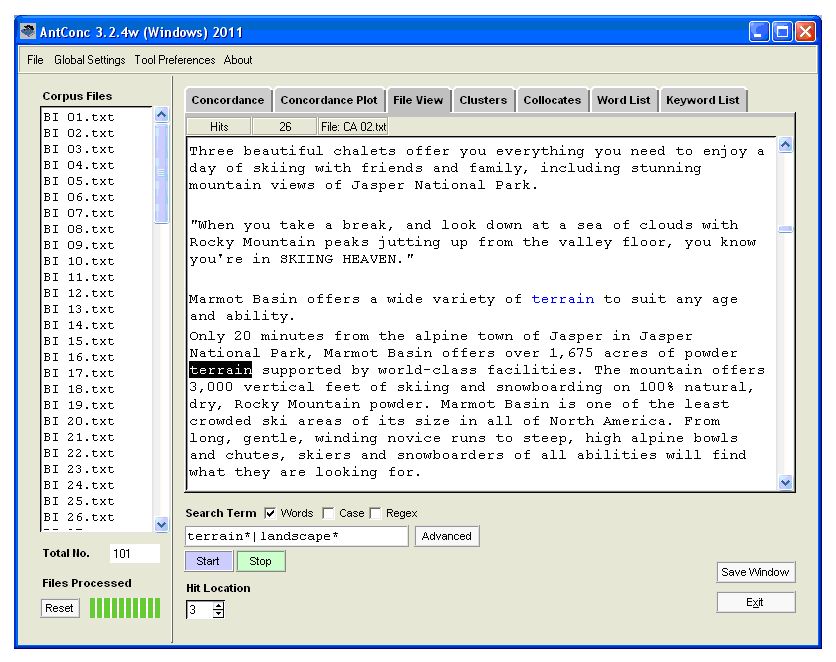Click the Start button
This screenshot has width=836, height=662.
pos(208,561)
